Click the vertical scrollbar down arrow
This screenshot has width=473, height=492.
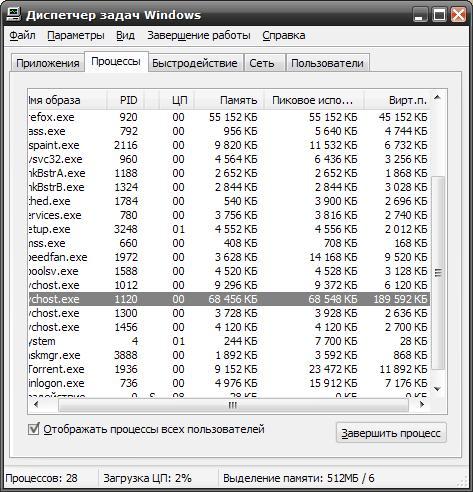point(438,389)
